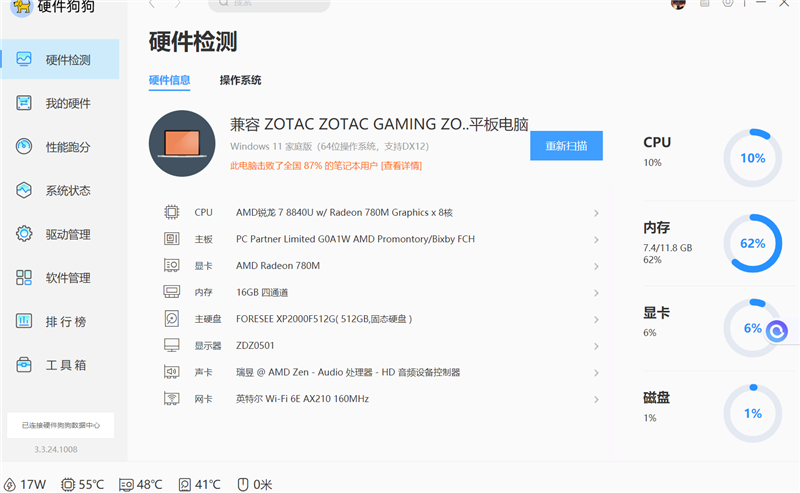Switch to the 操作系统 tab
This screenshot has width=800, height=493.
point(240,80)
